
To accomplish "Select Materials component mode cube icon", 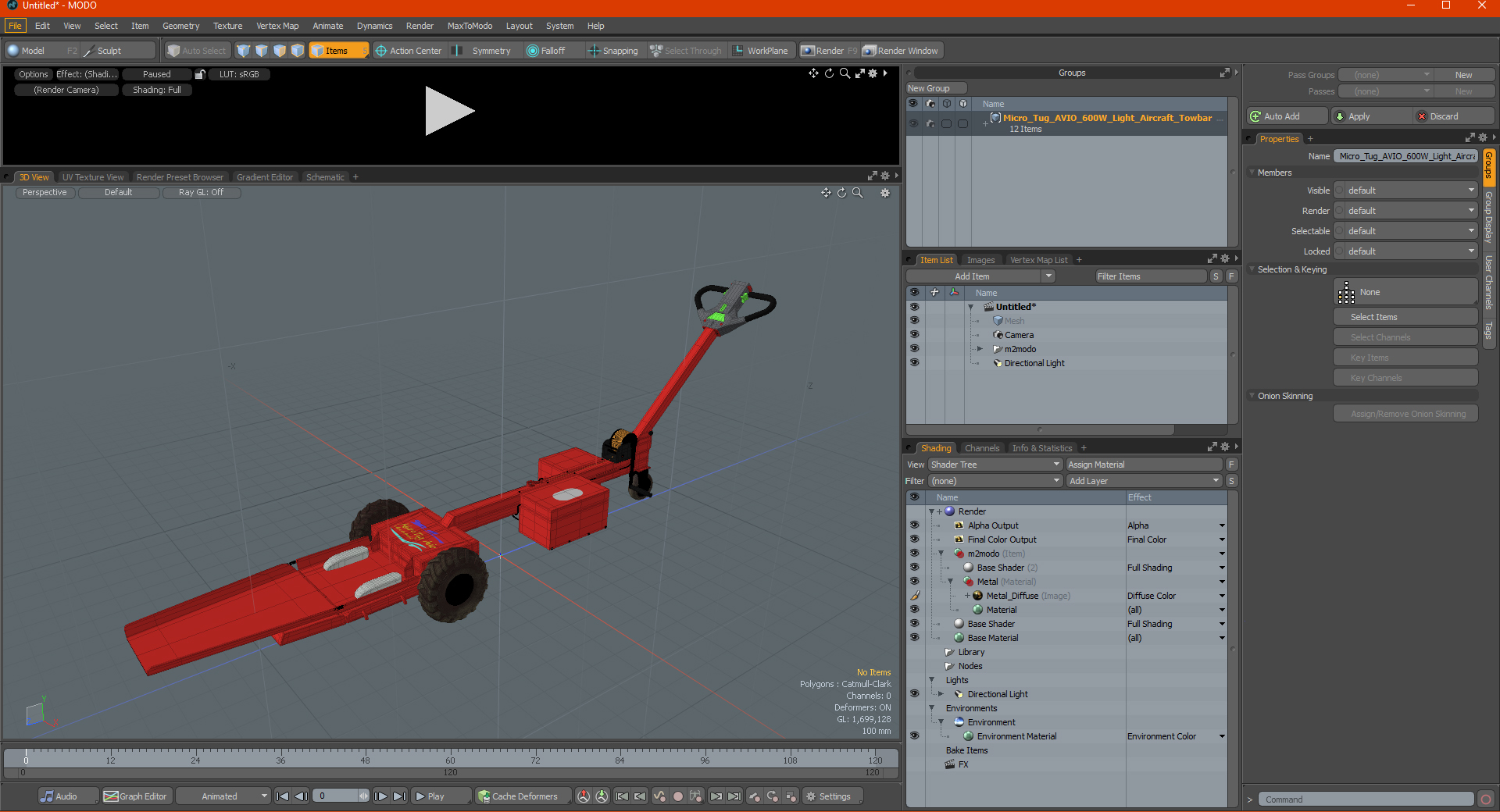I will click(x=298, y=51).
